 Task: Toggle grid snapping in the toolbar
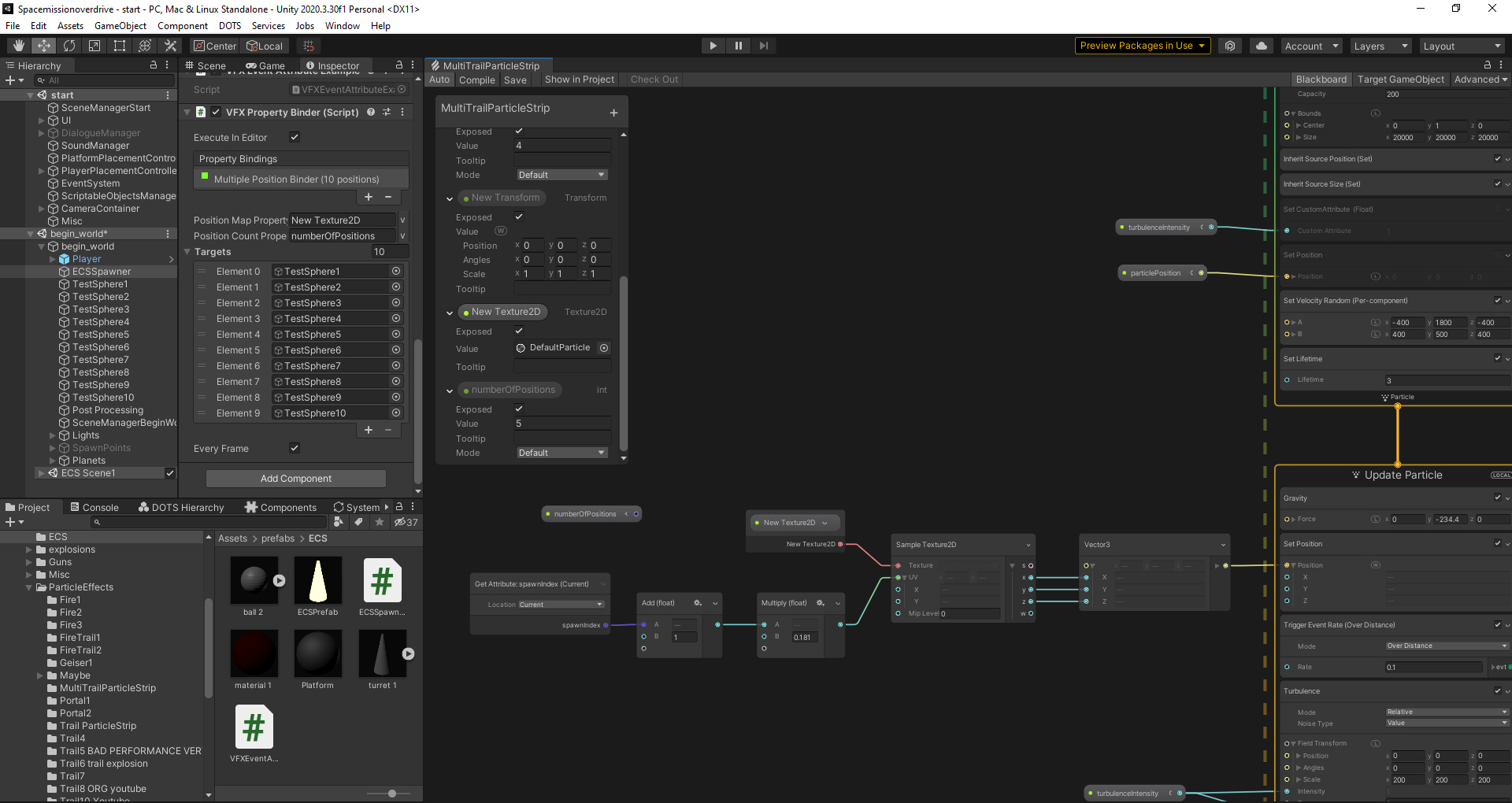(307, 45)
